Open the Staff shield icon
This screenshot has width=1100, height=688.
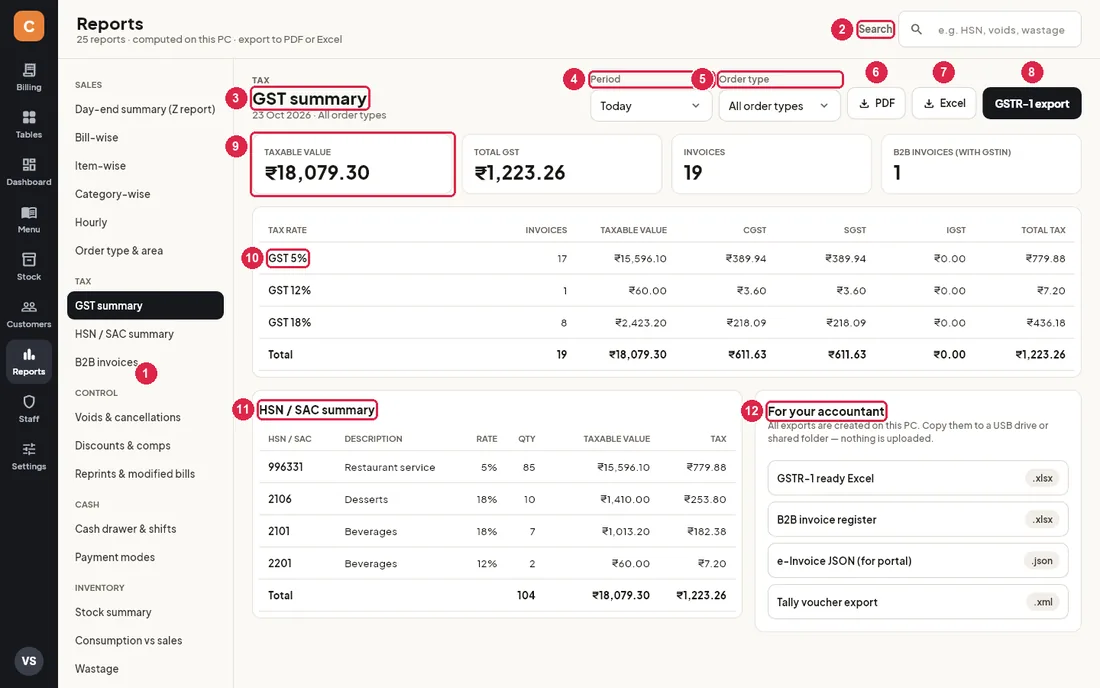pos(29,402)
